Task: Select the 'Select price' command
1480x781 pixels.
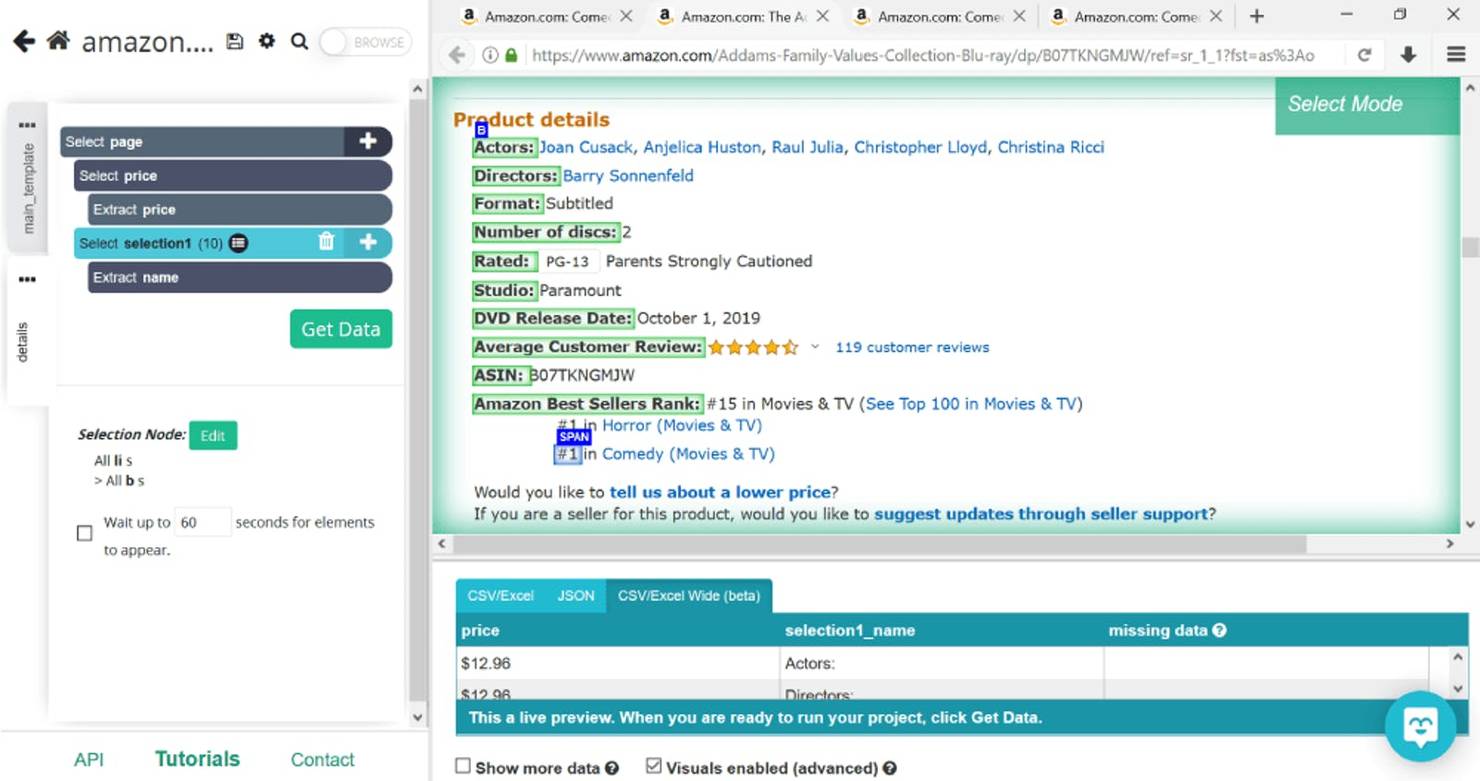Action: [233, 175]
